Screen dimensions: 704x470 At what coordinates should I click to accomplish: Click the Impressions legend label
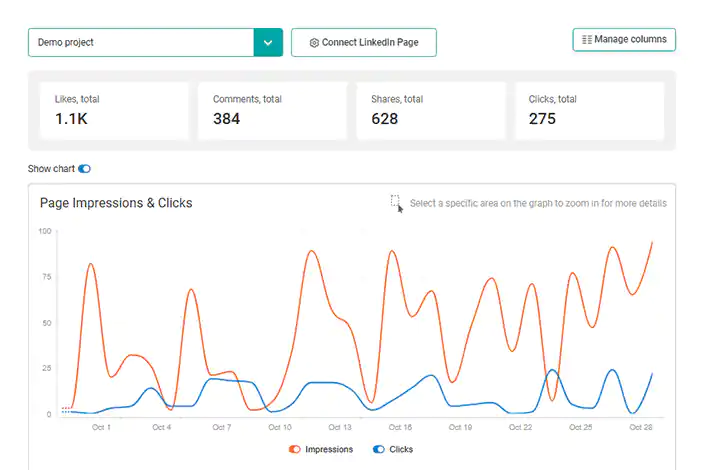click(329, 449)
